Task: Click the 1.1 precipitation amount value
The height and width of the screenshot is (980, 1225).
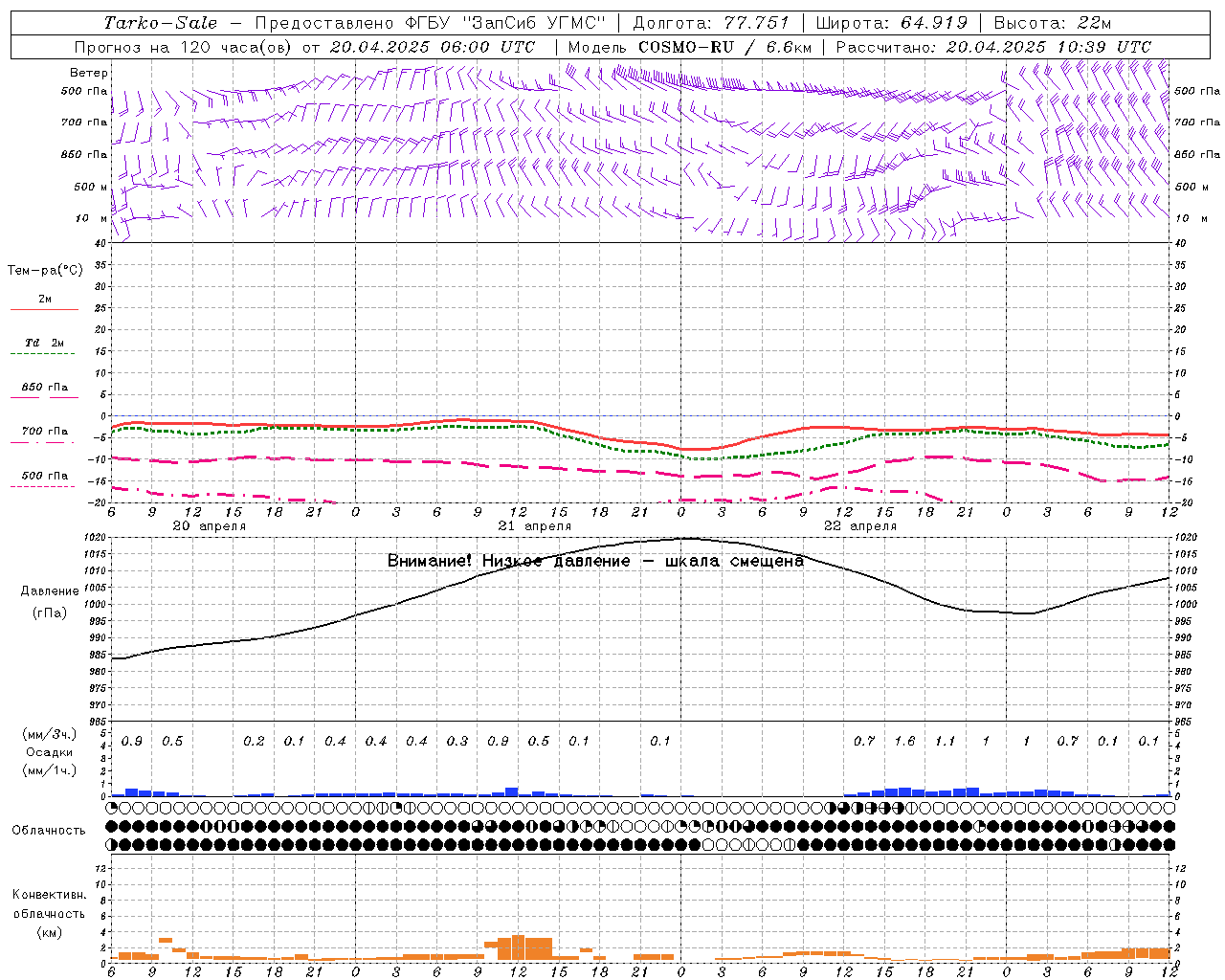Action: (x=945, y=741)
